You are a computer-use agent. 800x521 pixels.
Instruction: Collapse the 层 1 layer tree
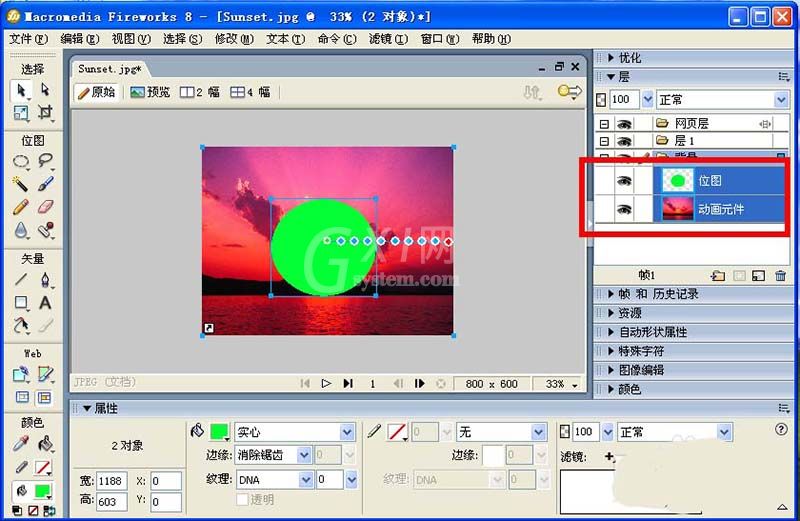point(604,141)
